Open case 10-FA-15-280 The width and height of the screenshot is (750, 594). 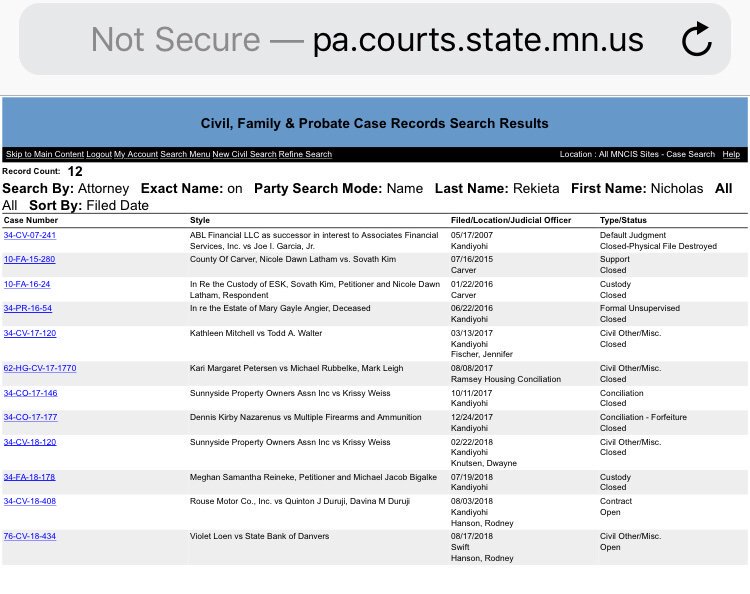click(x=30, y=259)
